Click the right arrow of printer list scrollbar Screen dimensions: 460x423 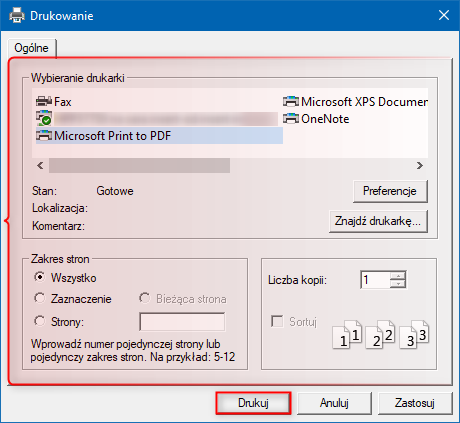pos(420,165)
